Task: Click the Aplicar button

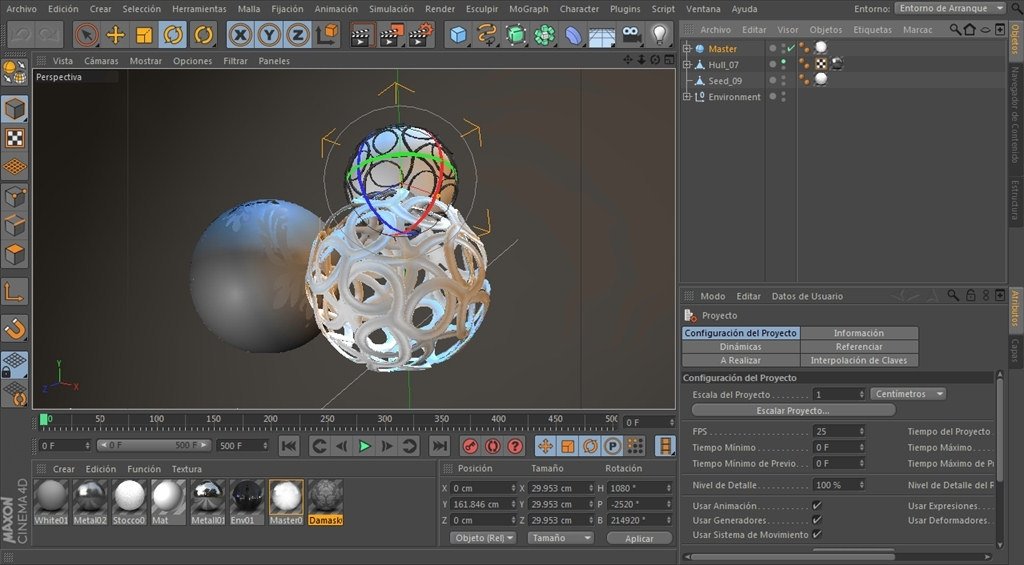Action: [x=639, y=538]
